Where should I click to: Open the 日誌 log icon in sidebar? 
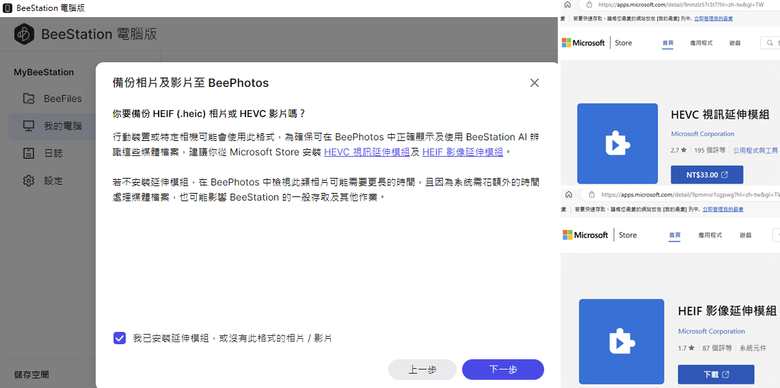[x=29, y=153]
